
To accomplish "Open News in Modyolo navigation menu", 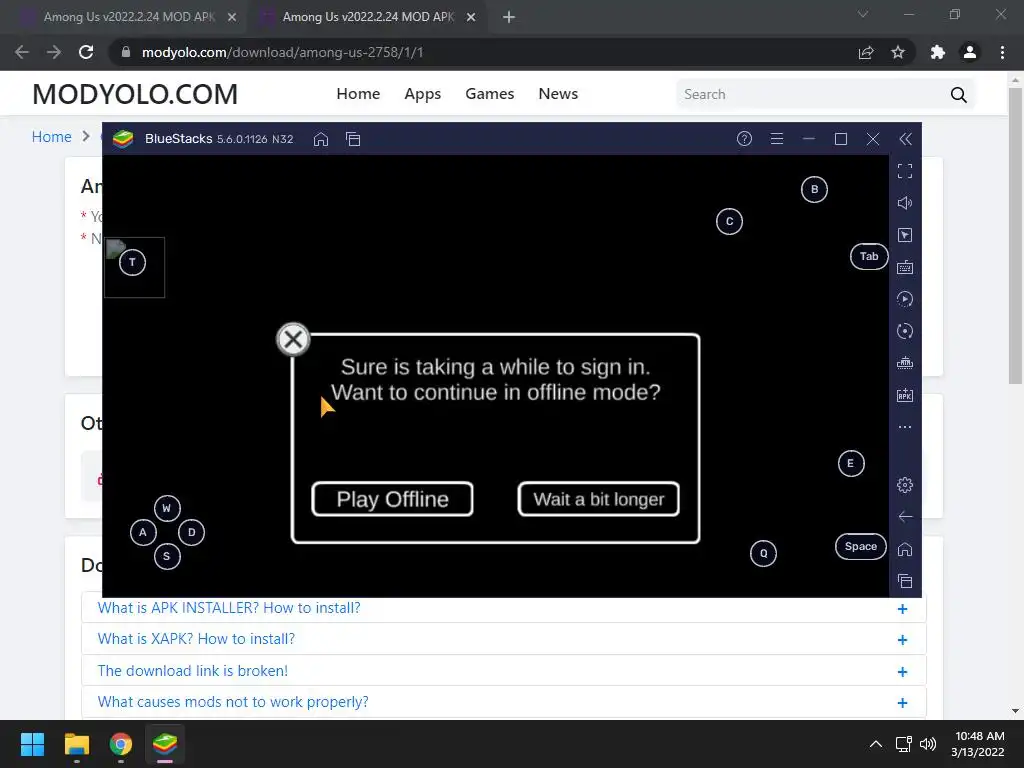I will coord(558,94).
